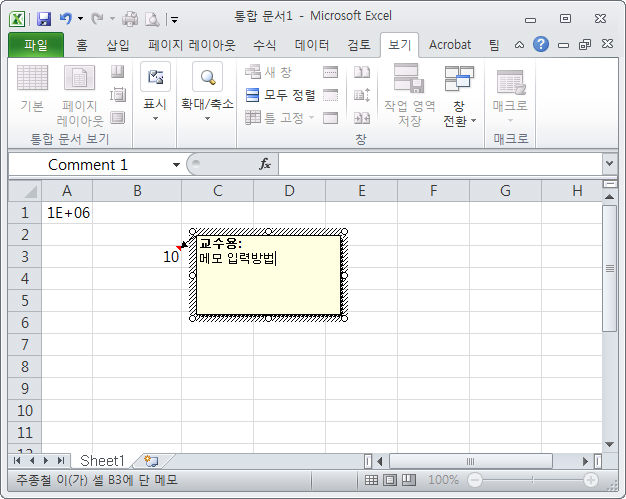Click 모두 정렬 button
Viewport: 626px width, 499px height.
point(280,95)
